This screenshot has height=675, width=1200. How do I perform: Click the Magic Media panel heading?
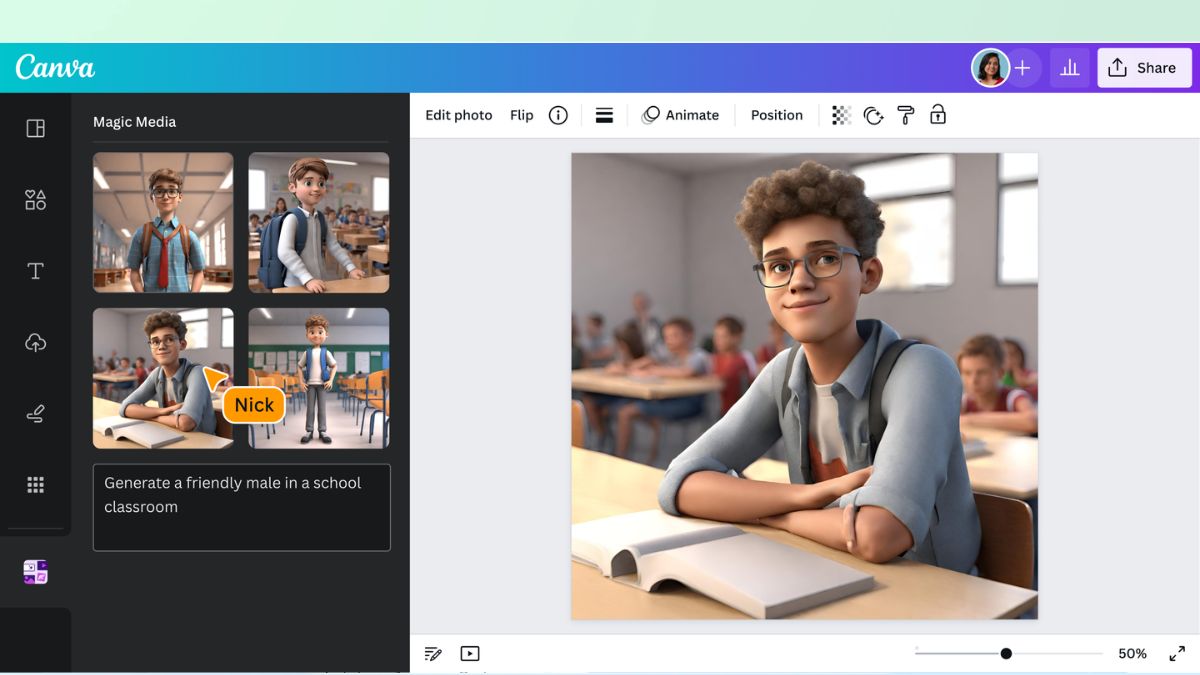pos(134,122)
